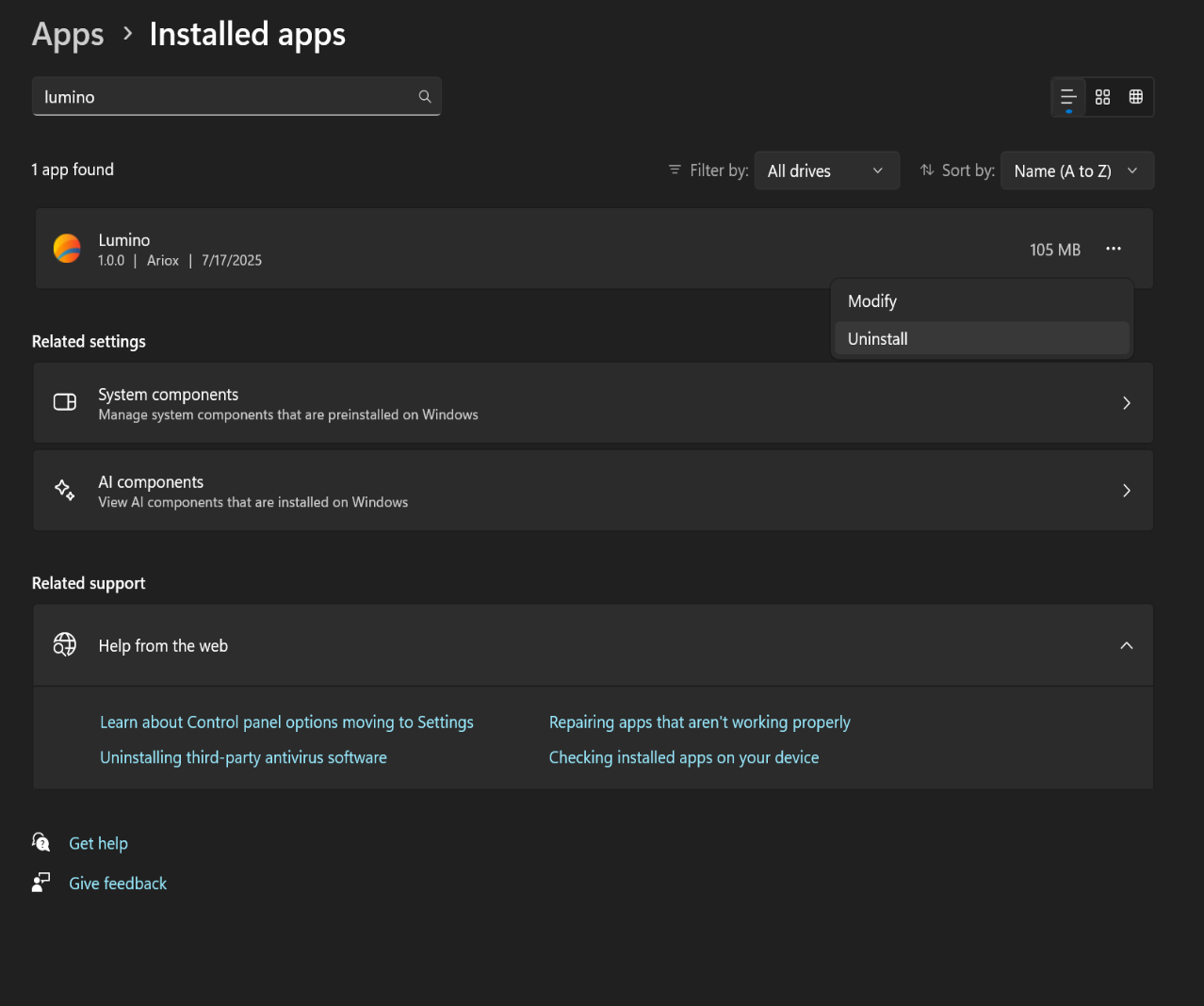Click the Give feedback icon
This screenshot has width=1204, height=1006.
coord(41,882)
